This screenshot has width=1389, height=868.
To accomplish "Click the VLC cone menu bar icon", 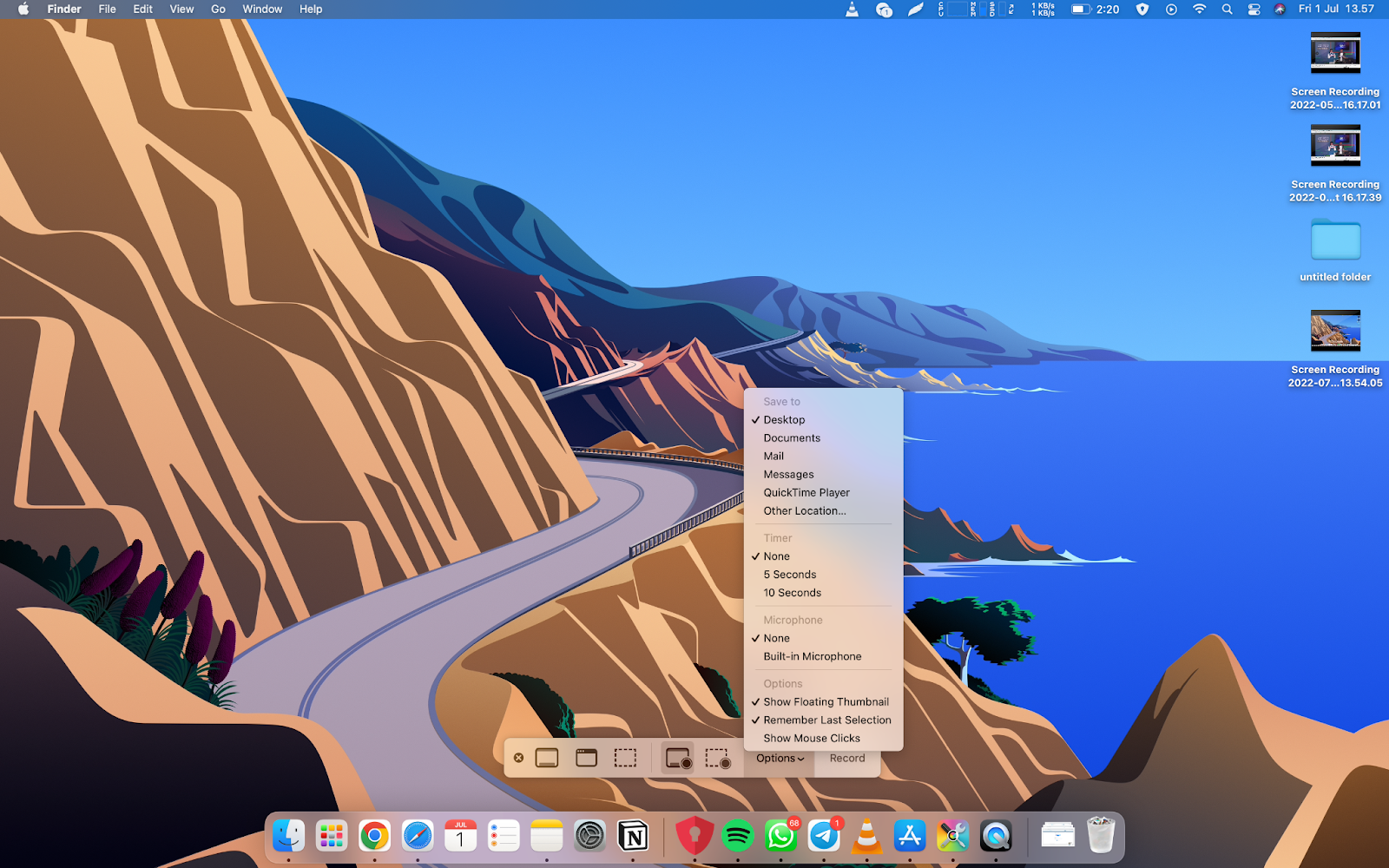I will 852,9.
